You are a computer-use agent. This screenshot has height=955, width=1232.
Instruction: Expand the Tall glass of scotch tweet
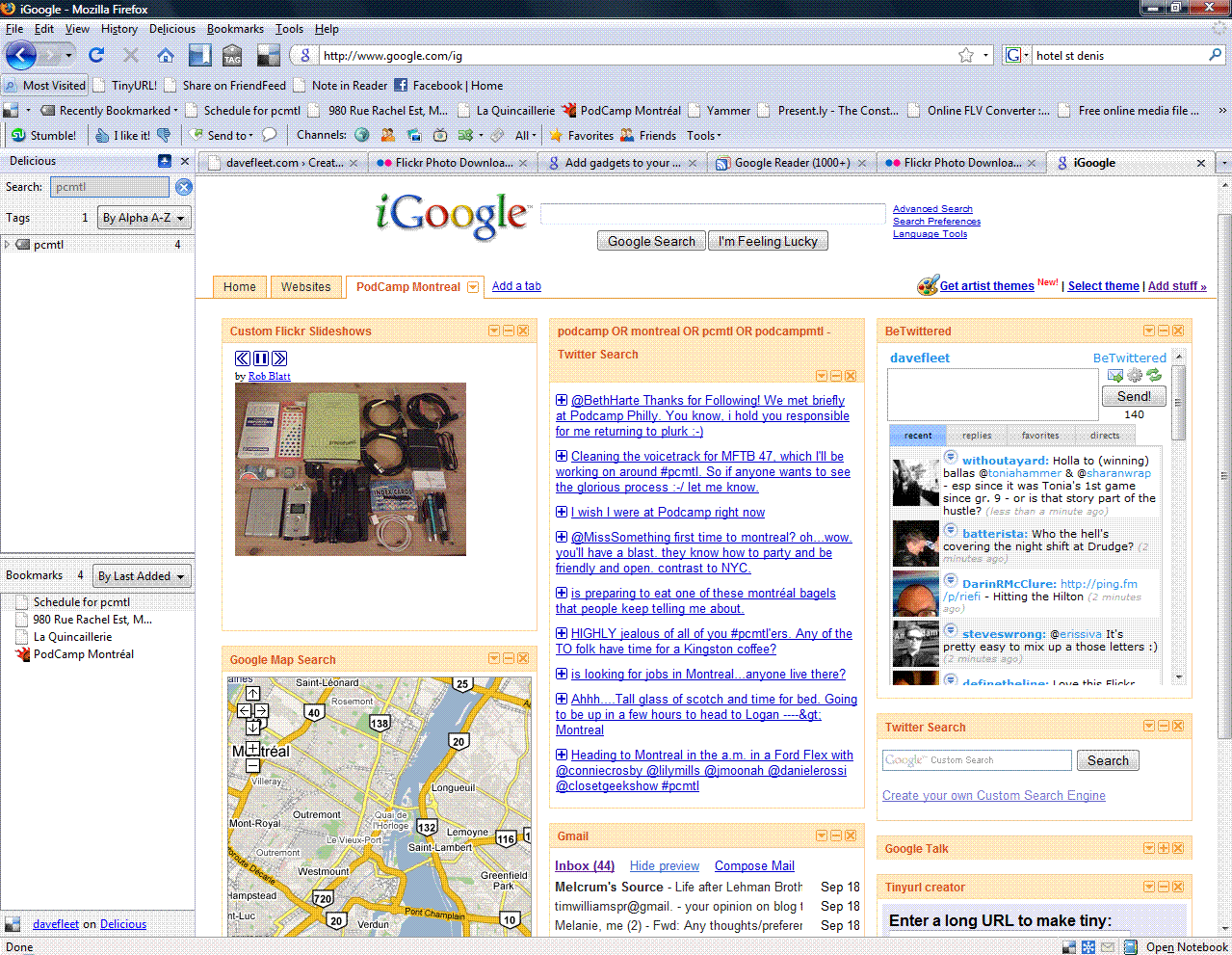pos(562,699)
